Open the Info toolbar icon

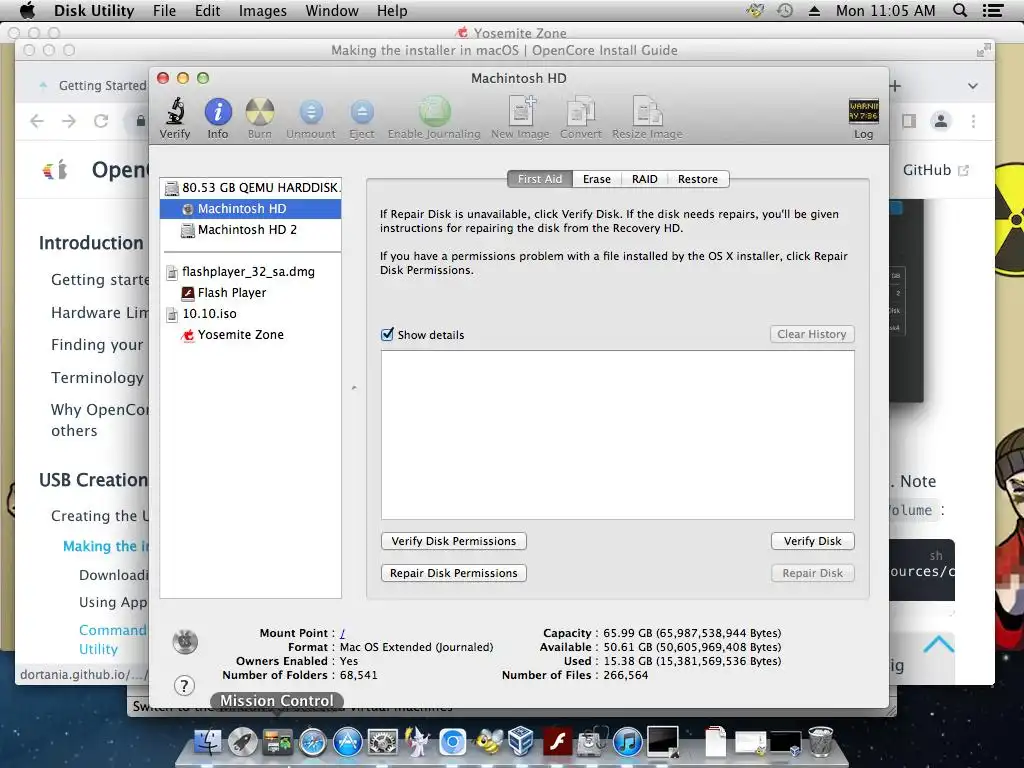click(217, 112)
